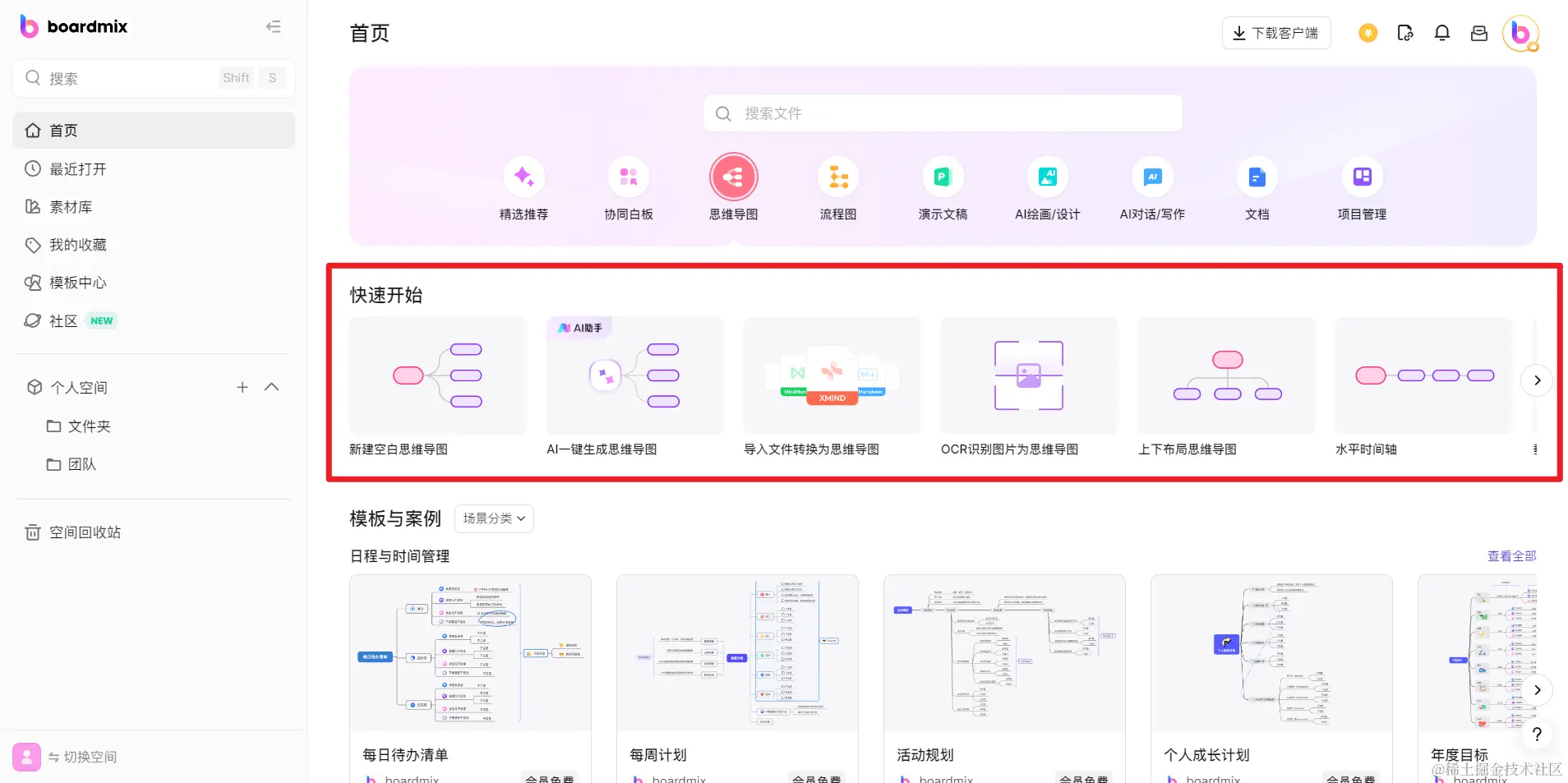Select the AI绘画/设计 icon
Screen dimensions: 1568x783
tap(1047, 176)
